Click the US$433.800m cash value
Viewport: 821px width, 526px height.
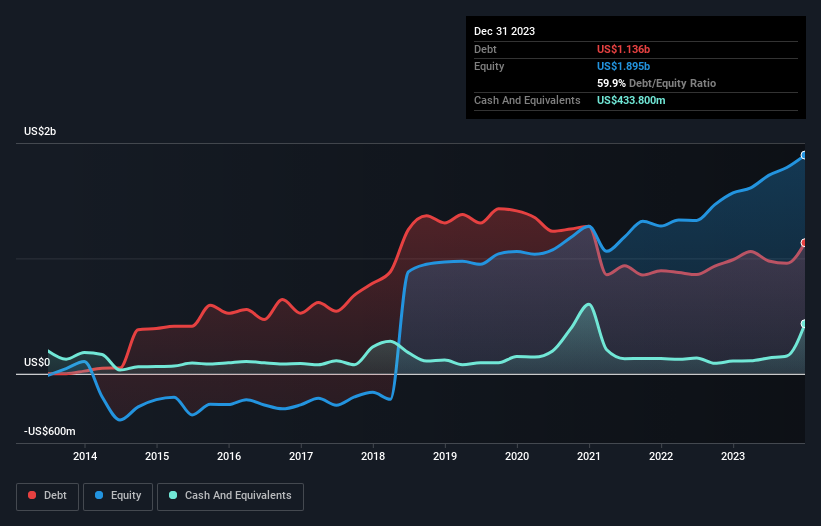click(631, 100)
